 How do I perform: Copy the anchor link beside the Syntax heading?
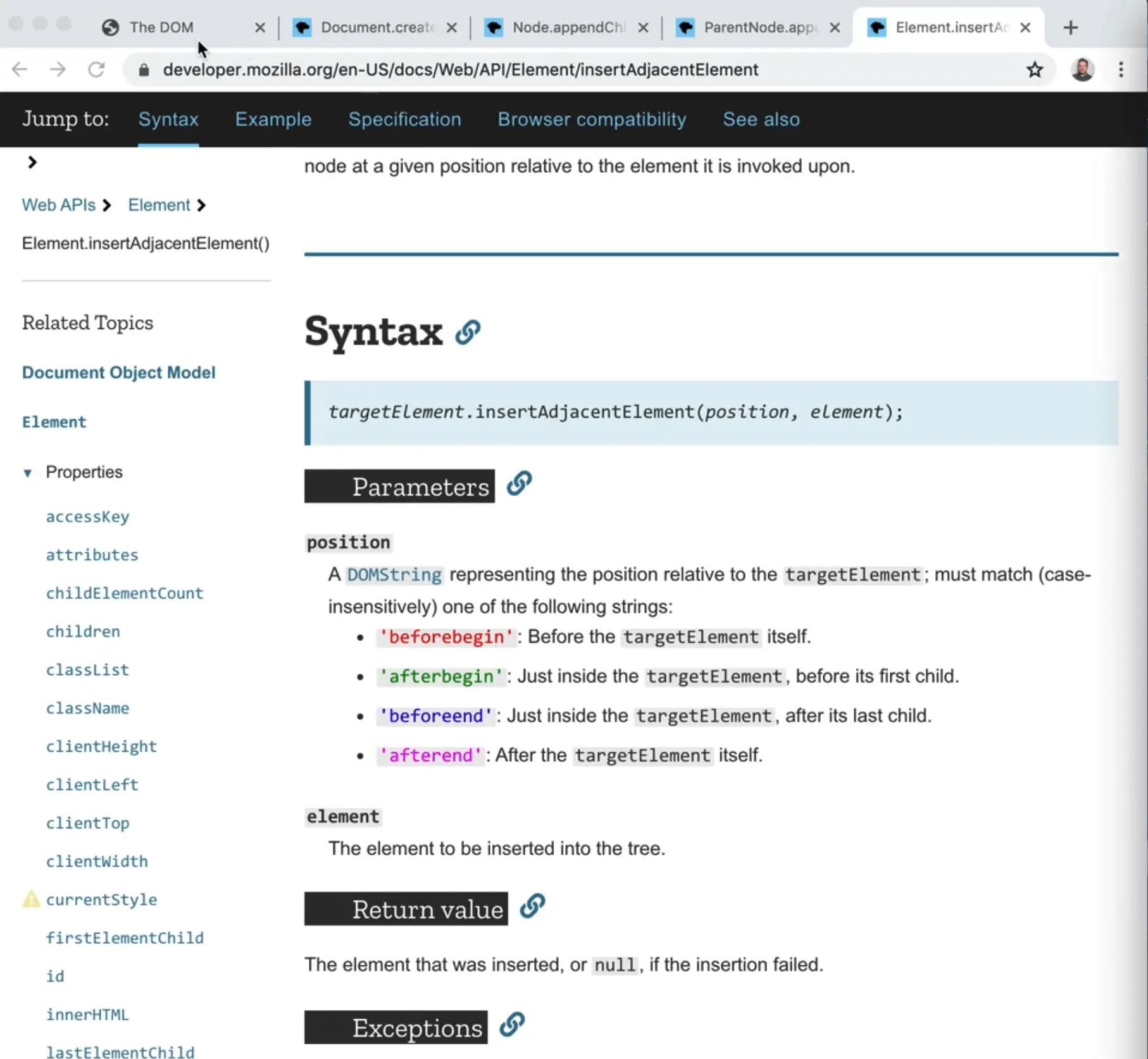click(468, 331)
